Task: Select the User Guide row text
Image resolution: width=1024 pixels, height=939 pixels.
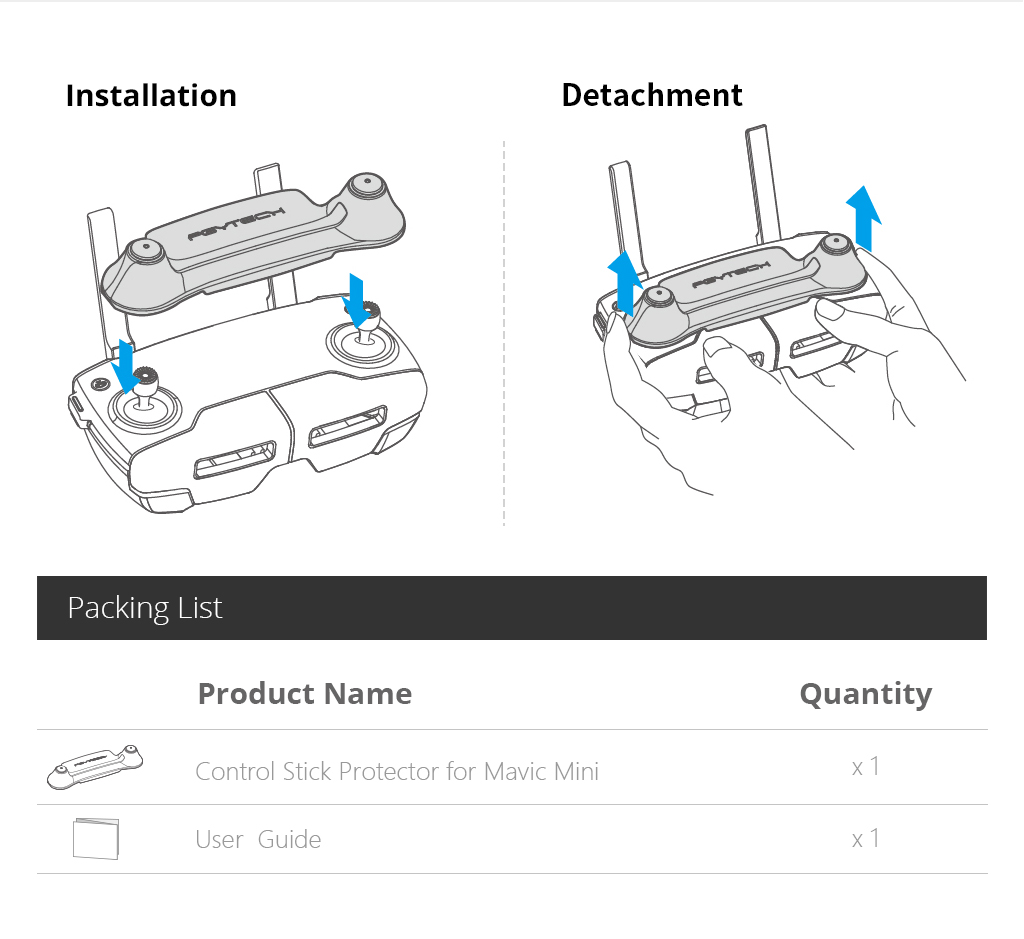Action: tap(258, 839)
